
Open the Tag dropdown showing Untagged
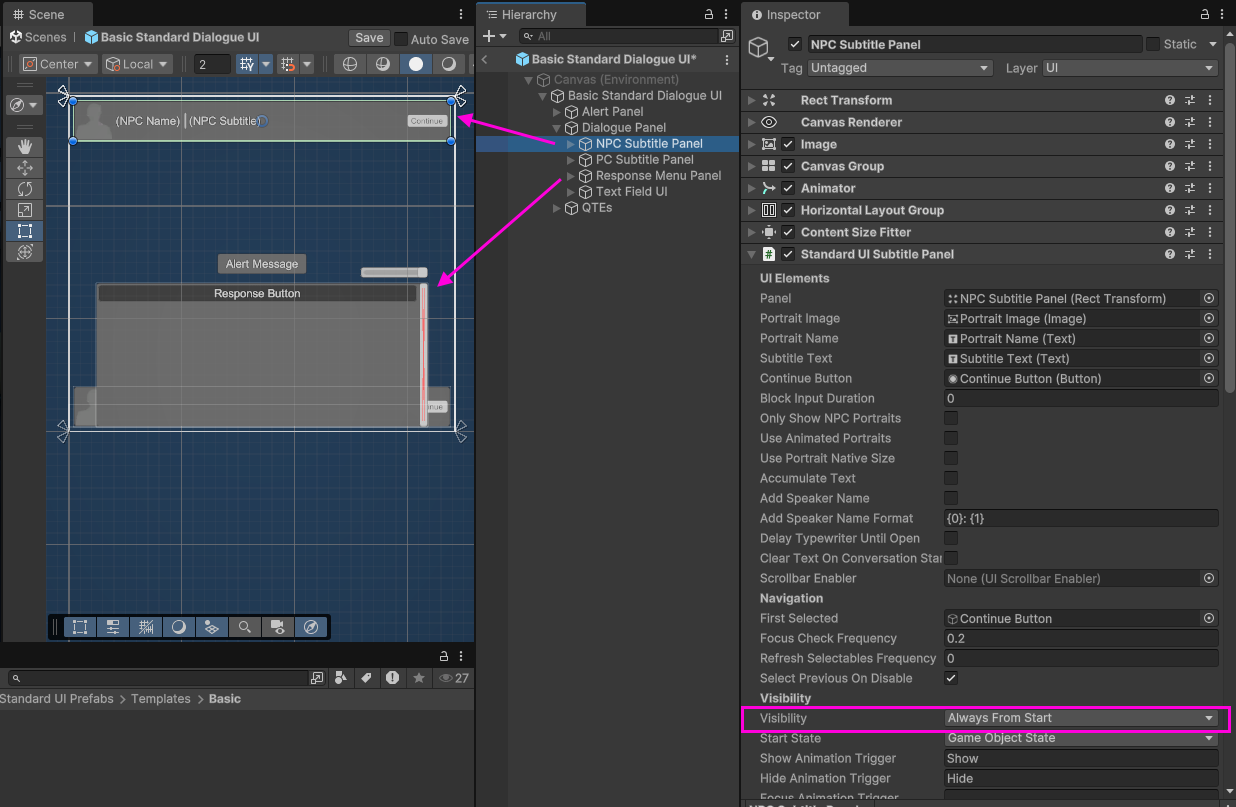tap(899, 68)
